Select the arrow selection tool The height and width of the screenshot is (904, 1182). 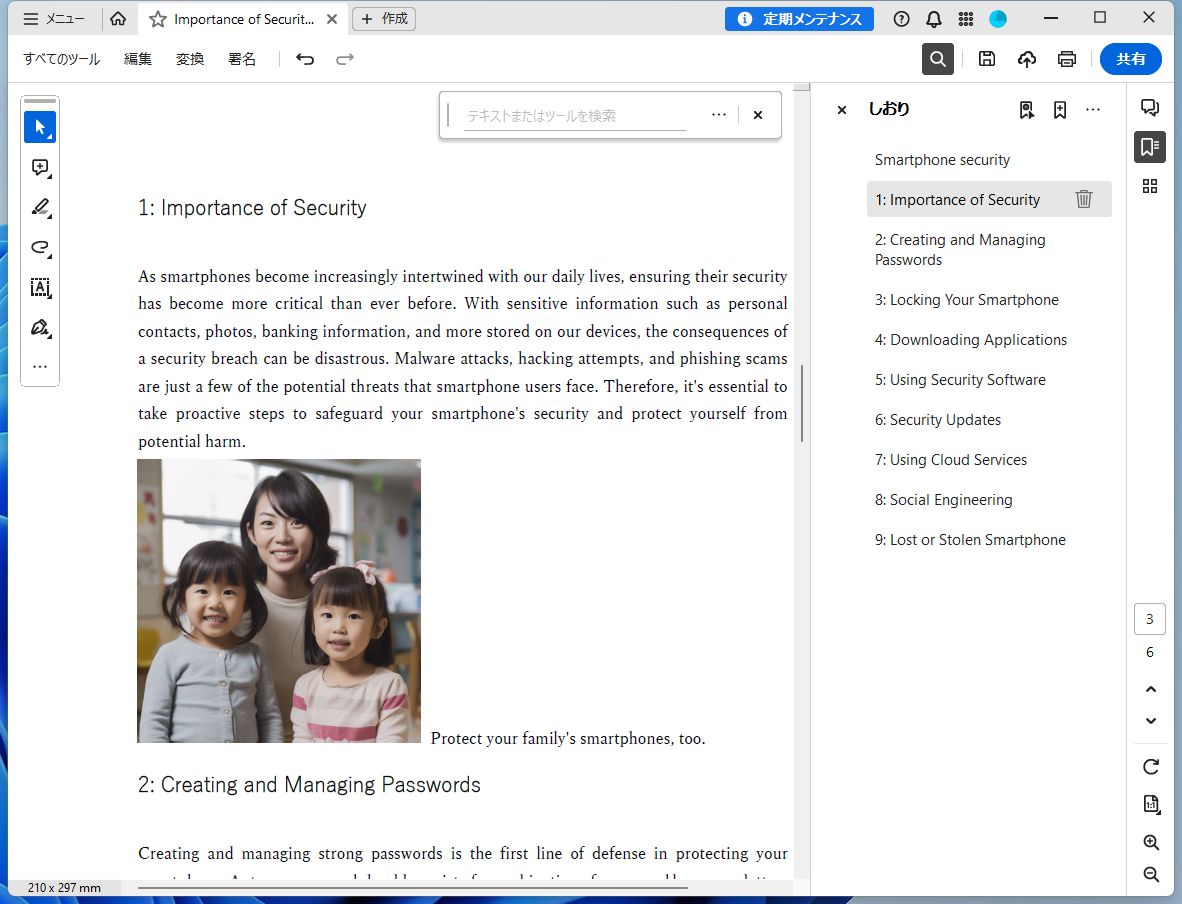pyautogui.click(x=40, y=127)
